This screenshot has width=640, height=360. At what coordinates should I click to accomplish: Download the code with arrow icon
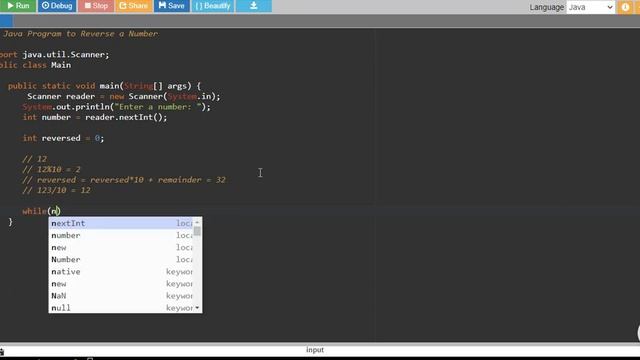(x=253, y=6)
